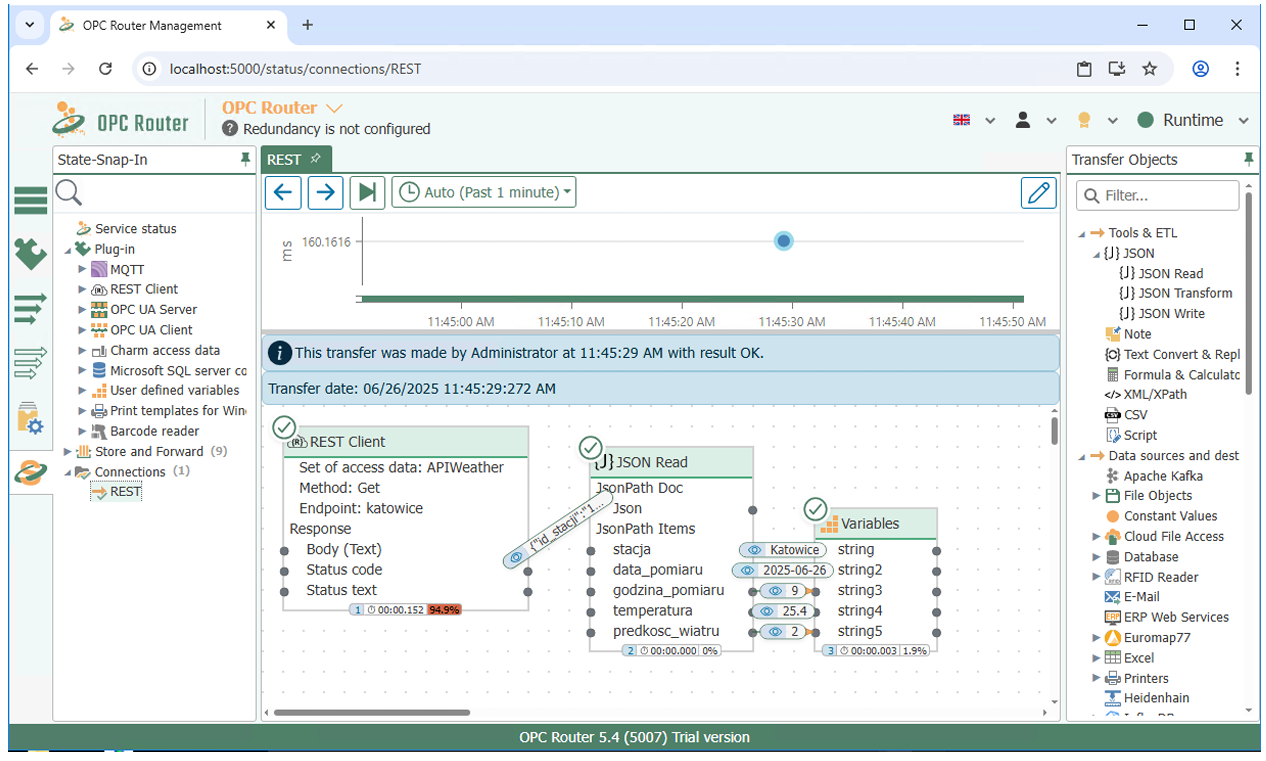Image resolution: width=1266 pixels, height=761 pixels.
Task: Open the hamburger menu in left sidebar
Action: [30, 200]
